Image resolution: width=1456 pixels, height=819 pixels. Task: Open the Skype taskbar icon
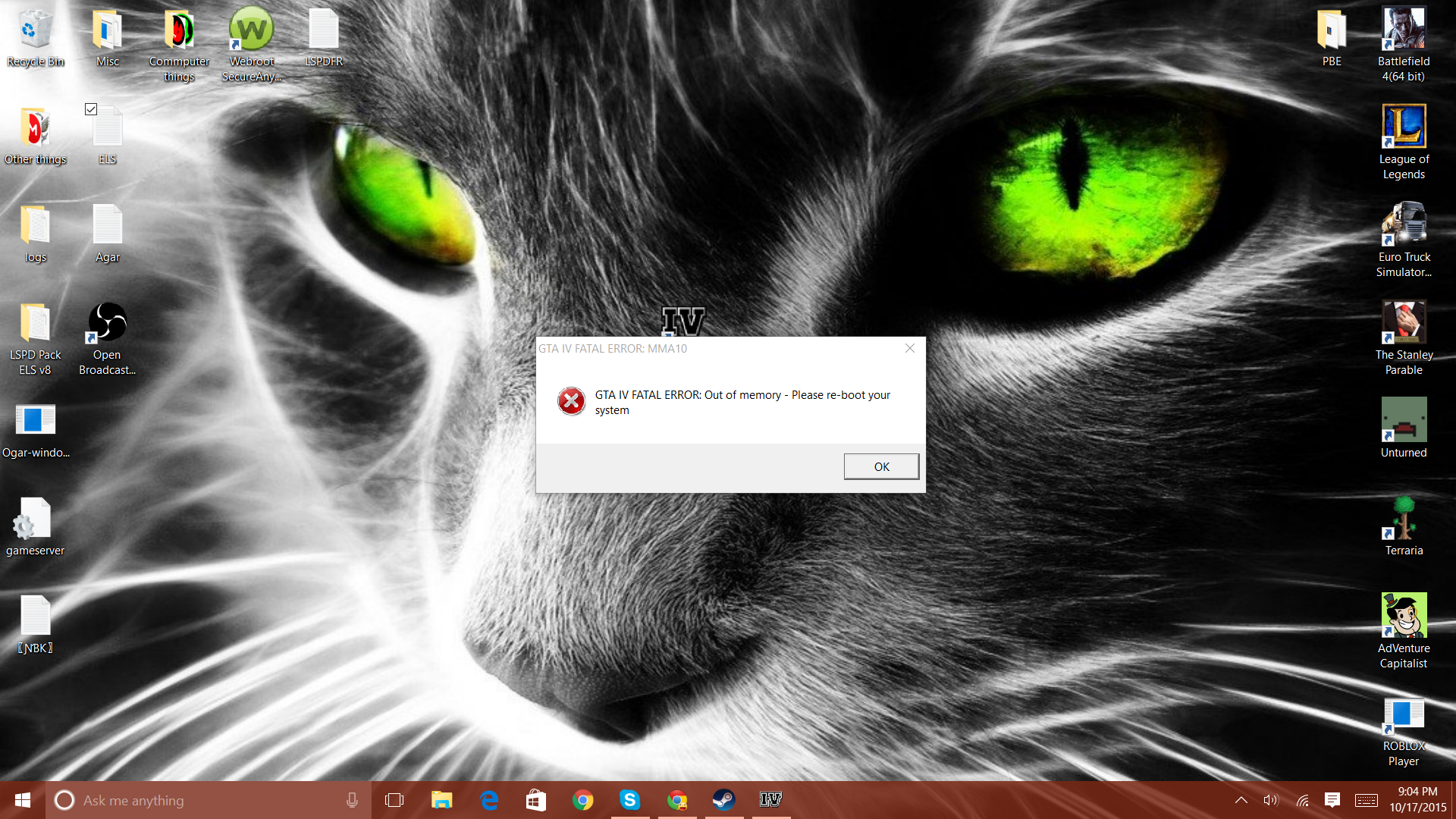[x=629, y=800]
